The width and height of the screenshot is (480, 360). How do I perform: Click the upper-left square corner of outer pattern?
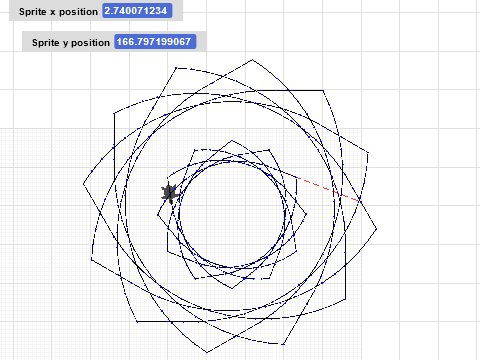114,113
